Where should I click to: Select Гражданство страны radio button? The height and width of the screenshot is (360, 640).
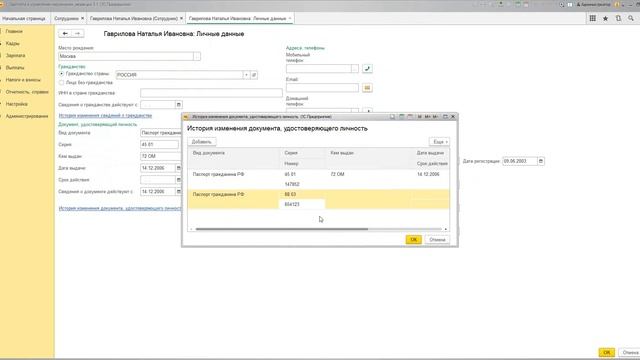(x=61, y=74)
